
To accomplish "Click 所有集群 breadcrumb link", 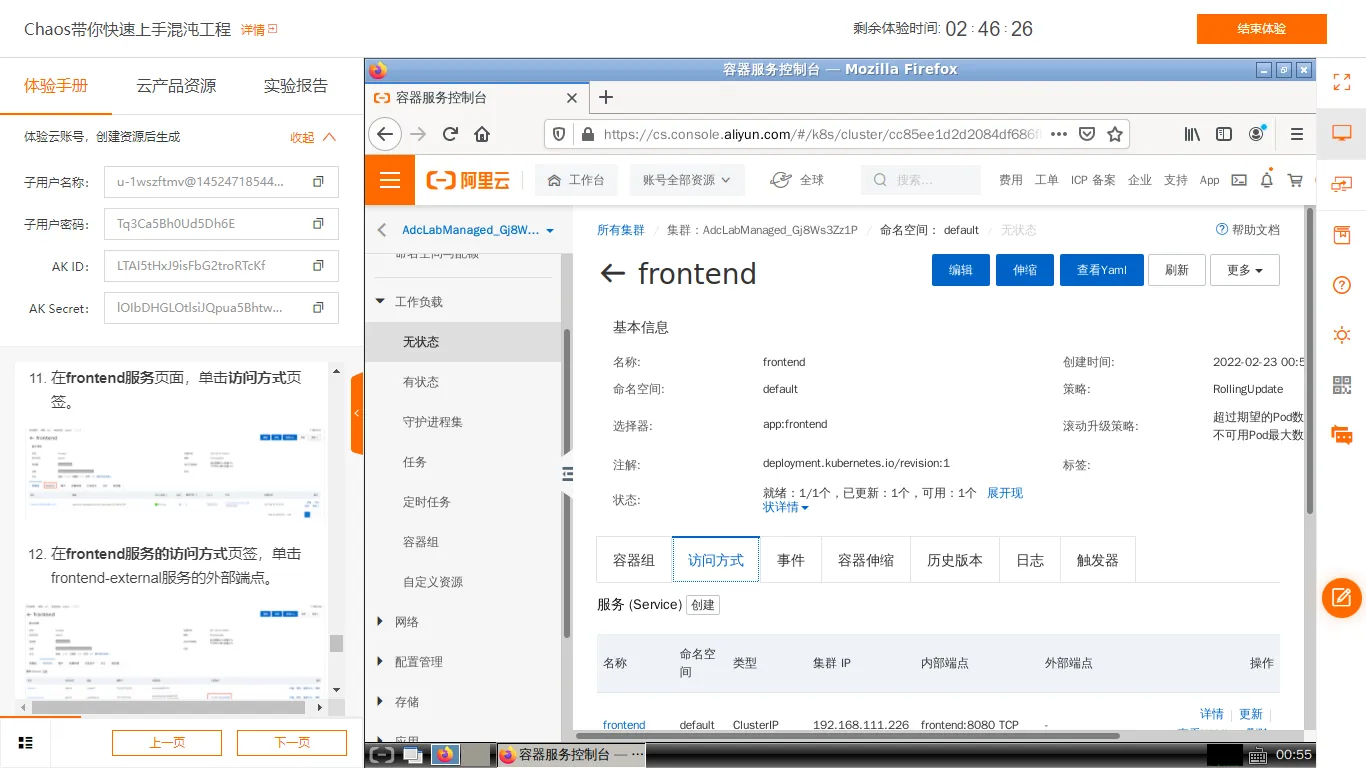I will pyautogui.click(x=621, y=230).
